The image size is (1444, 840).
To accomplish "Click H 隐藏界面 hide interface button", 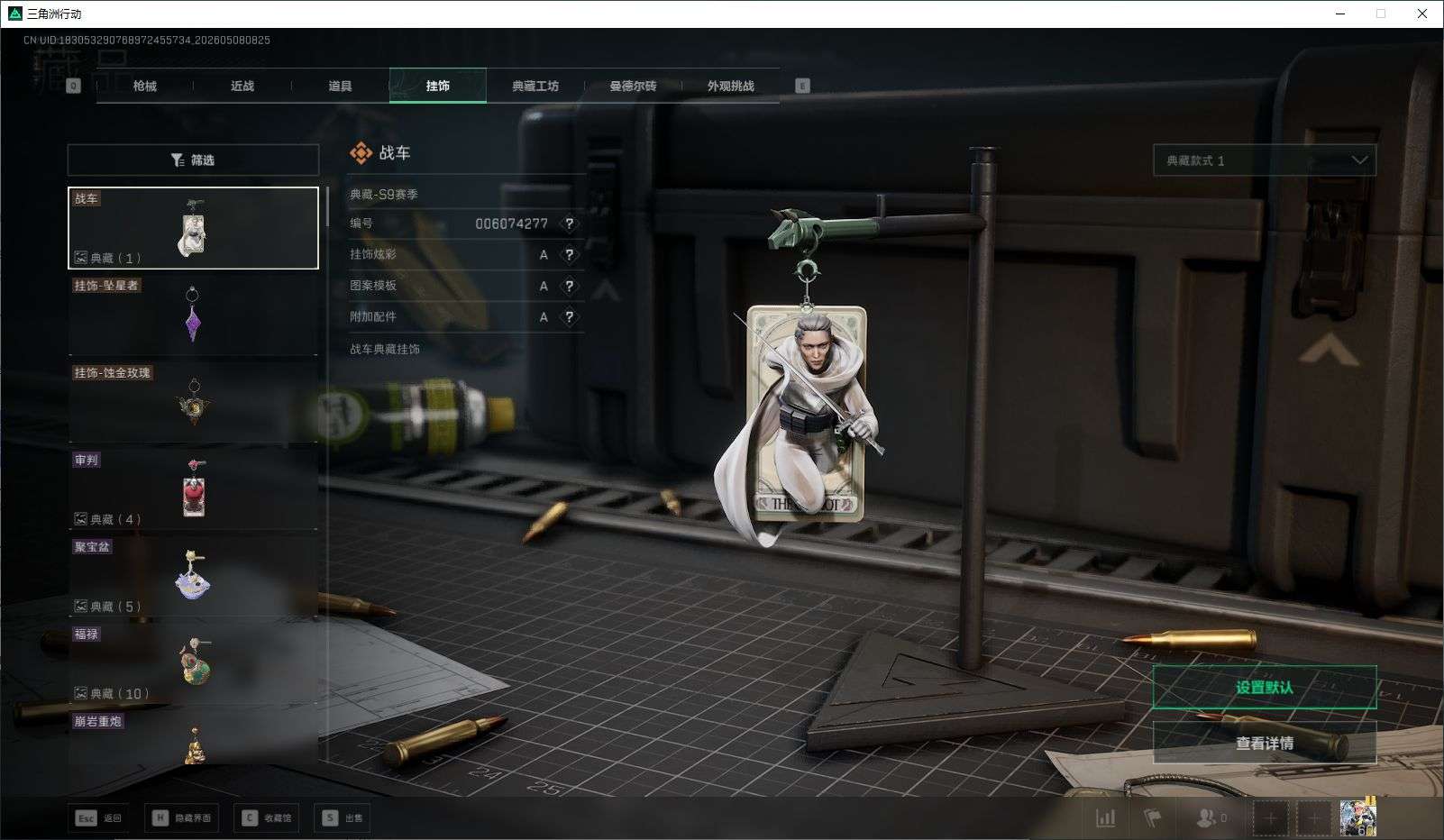I will pyautogui.click(x=182, y=817).
